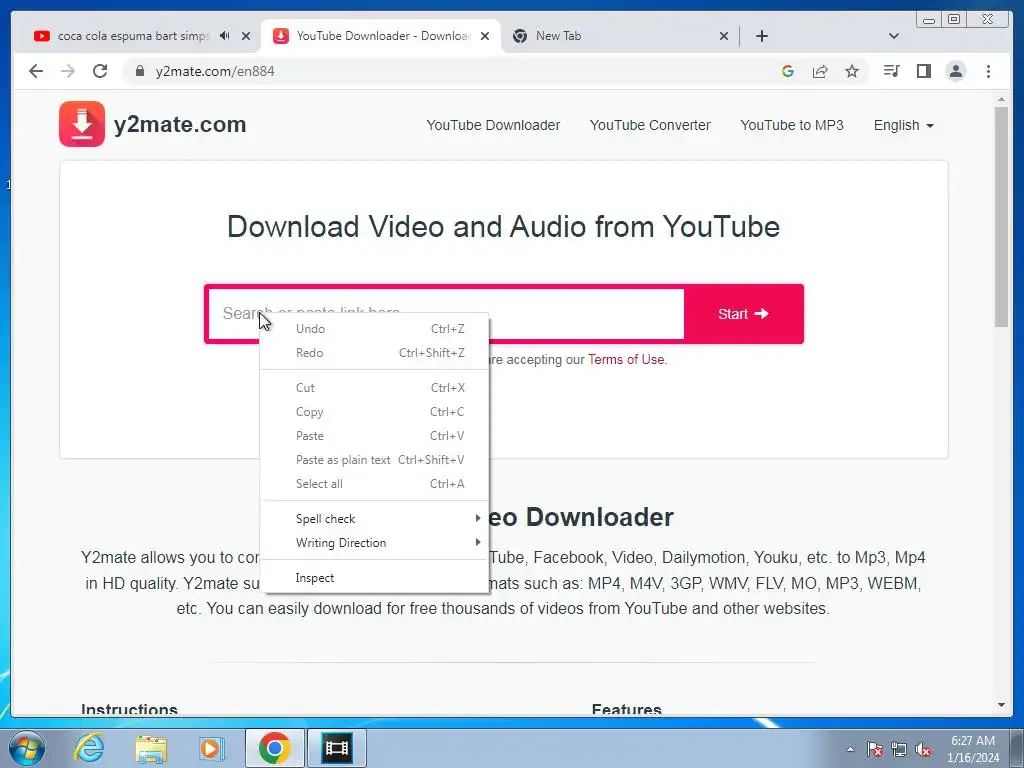1024x768 pixels.
Task: Close the New Tab tab
Action: coord(724,36)
